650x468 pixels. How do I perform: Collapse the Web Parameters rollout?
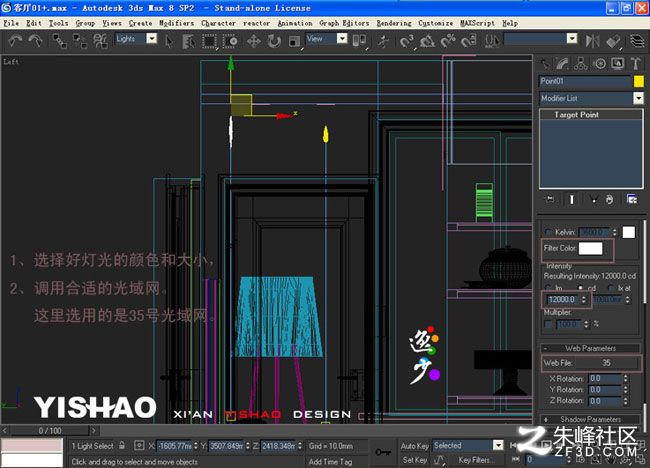click(x=590, y=348)
